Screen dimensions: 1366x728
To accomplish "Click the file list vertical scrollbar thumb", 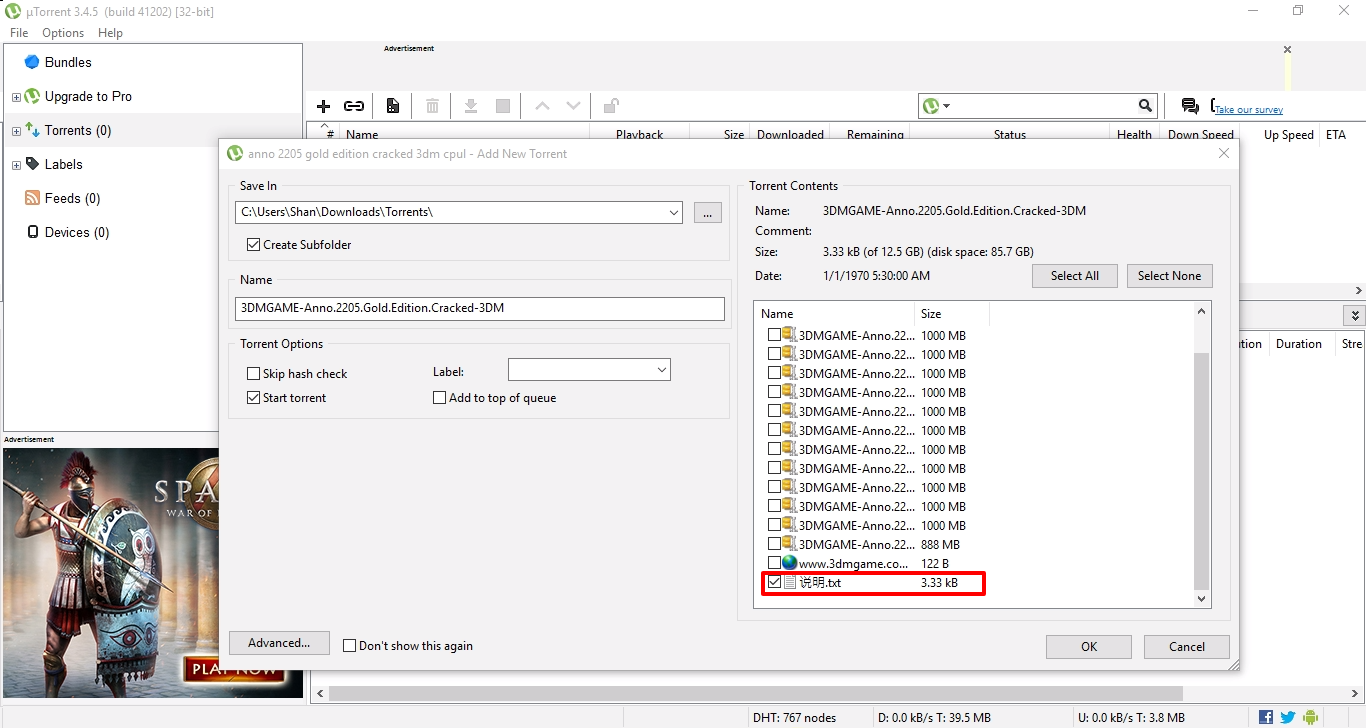I will [1202, 470].
